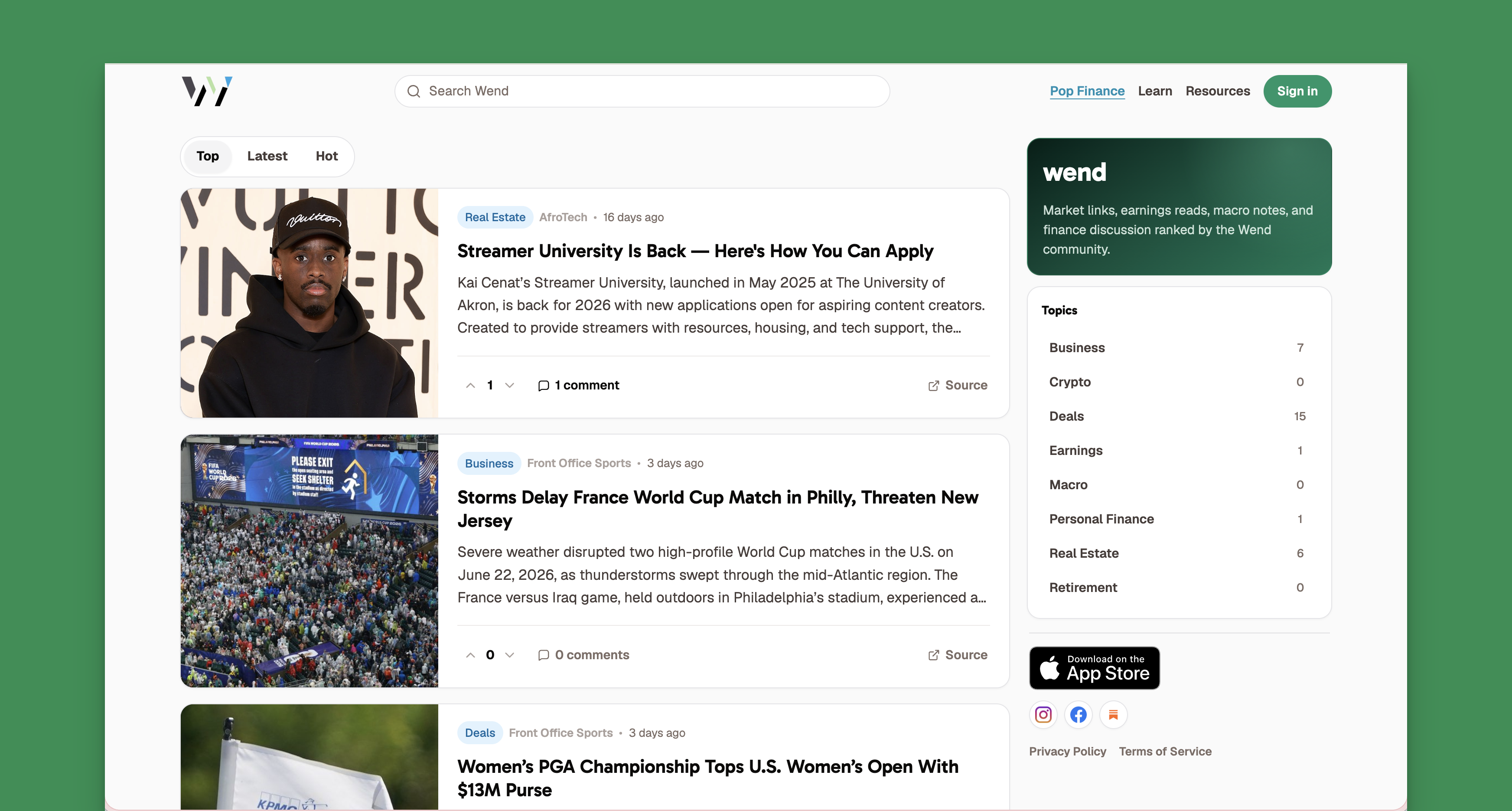1512x811 pixels.
Task: Open Wend's Facebook page
Action: [1078, 715]
